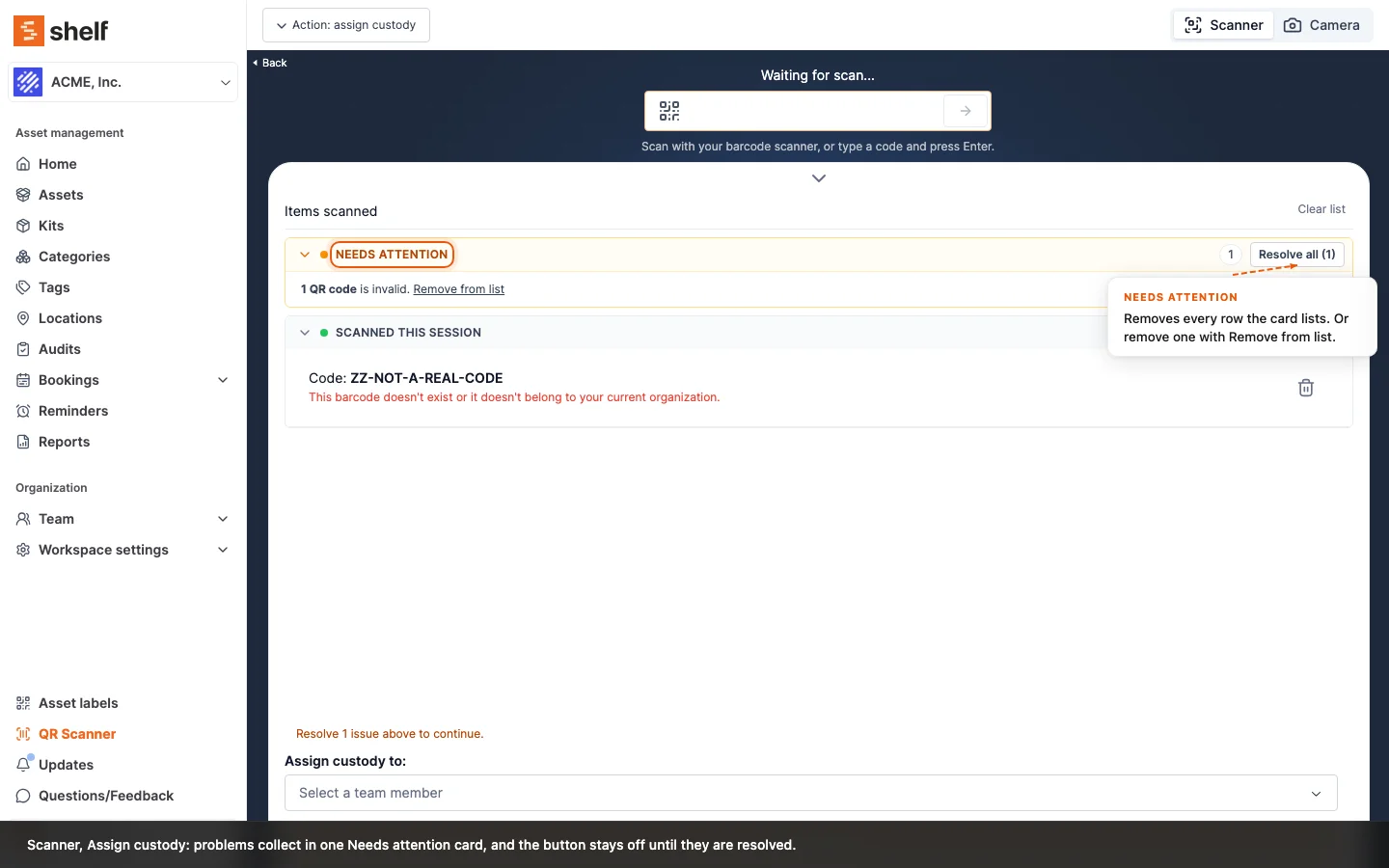Click the Shelf logo
Screen dimensions: 1389x868
pos(61,31)
